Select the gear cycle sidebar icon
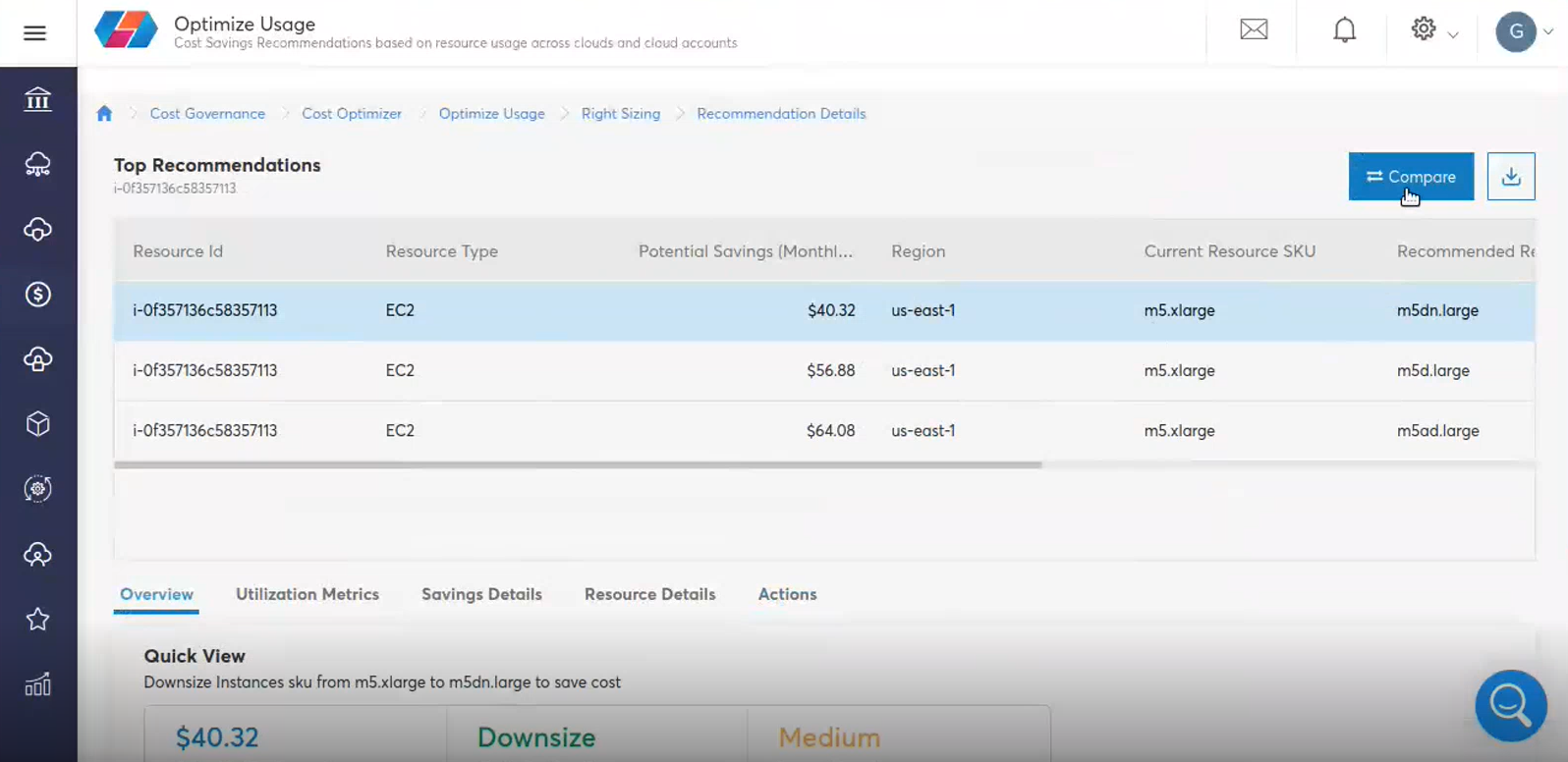 37,489
